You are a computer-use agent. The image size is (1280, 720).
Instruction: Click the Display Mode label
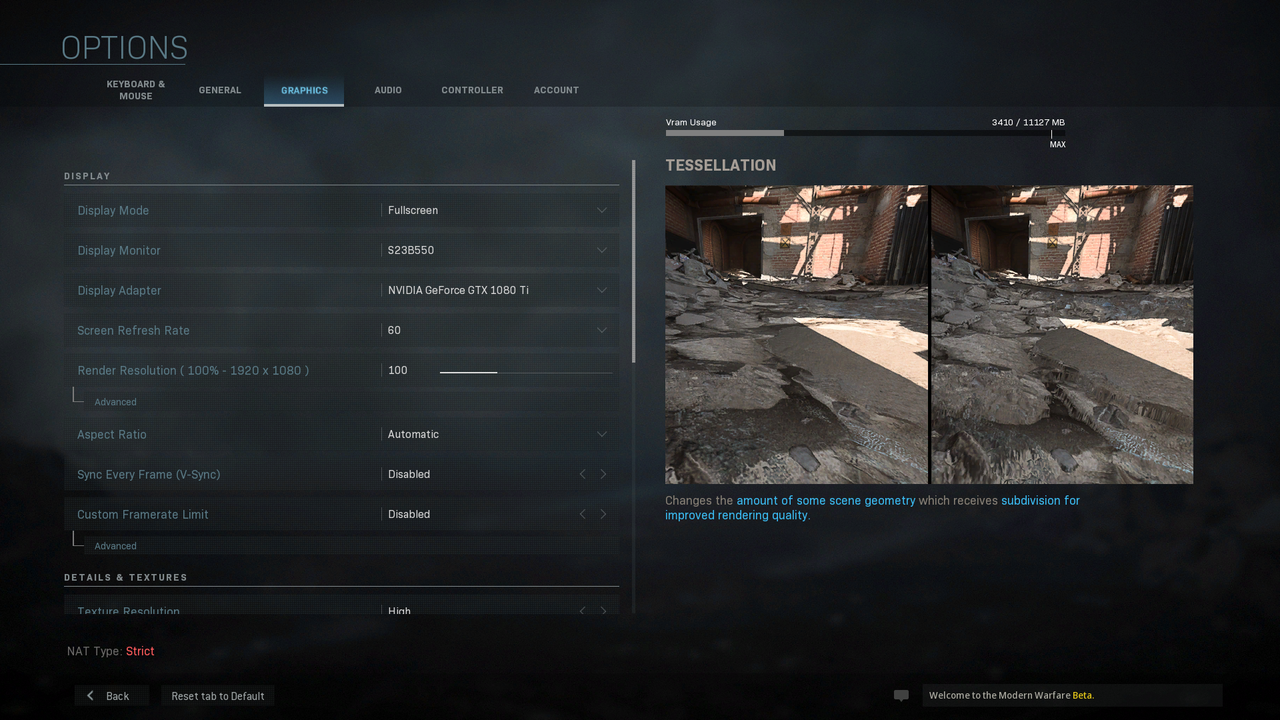[113, 210]
